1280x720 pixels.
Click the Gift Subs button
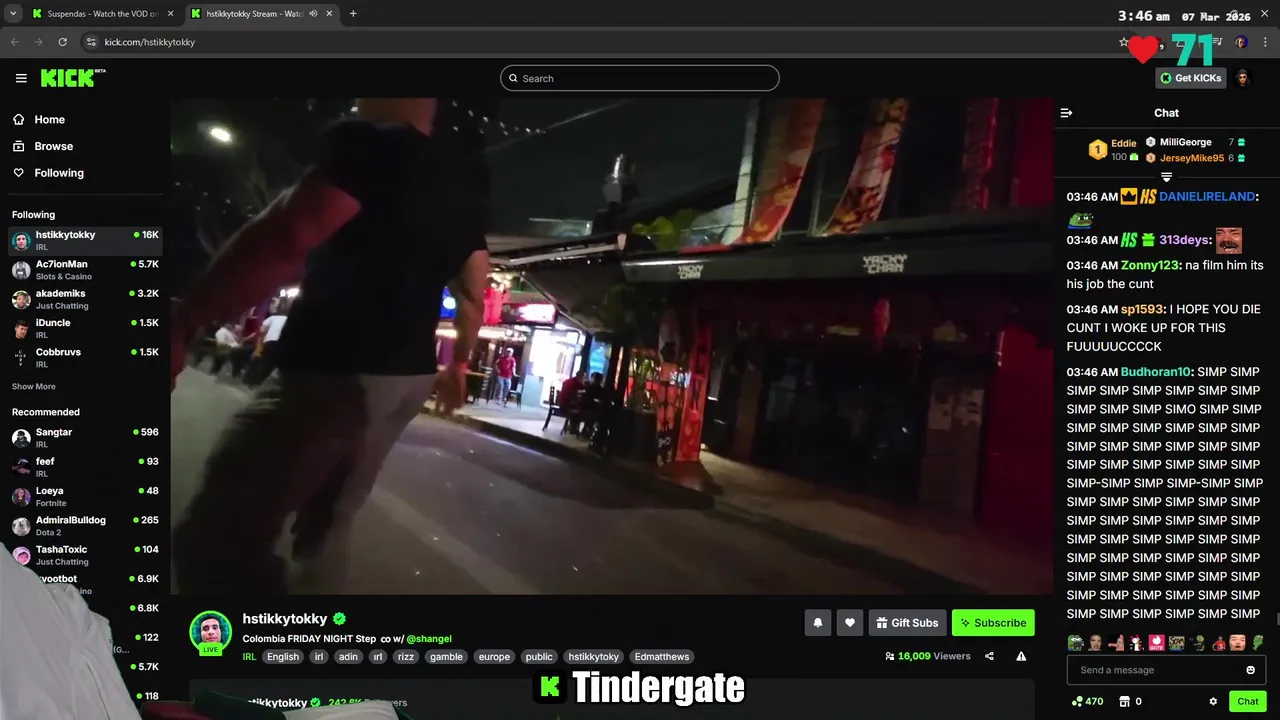click(907, 623)
